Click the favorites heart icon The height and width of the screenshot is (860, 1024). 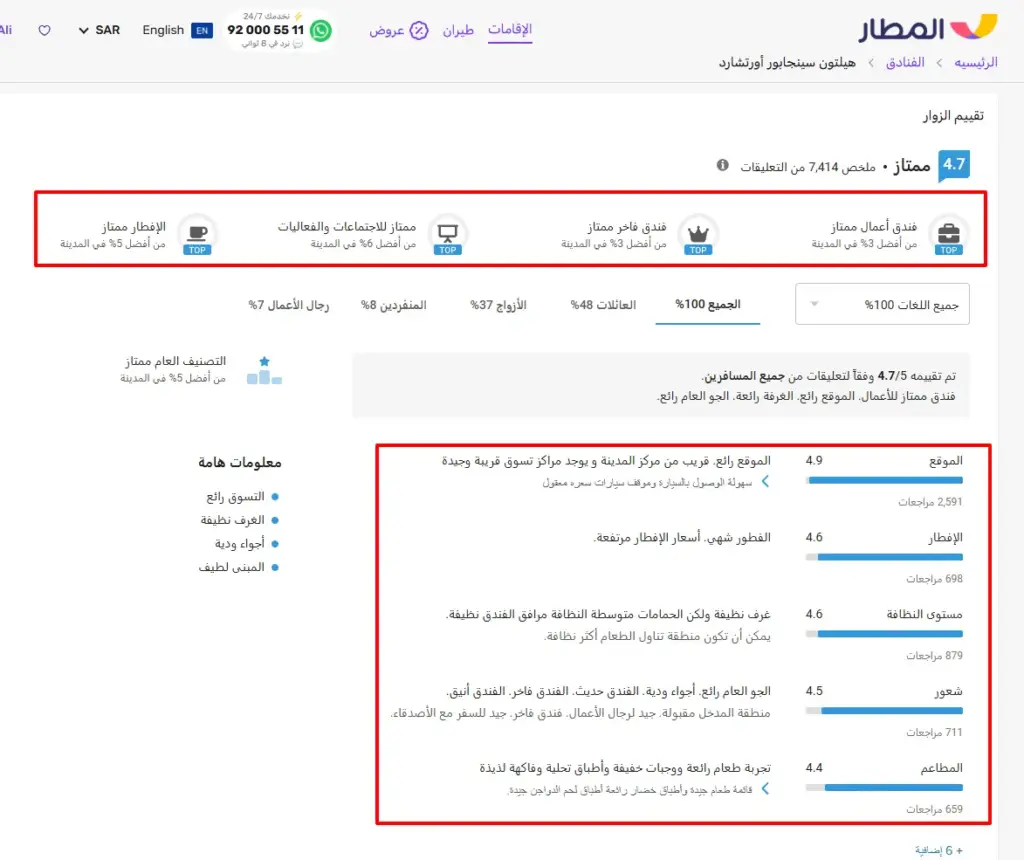point(44,30)
